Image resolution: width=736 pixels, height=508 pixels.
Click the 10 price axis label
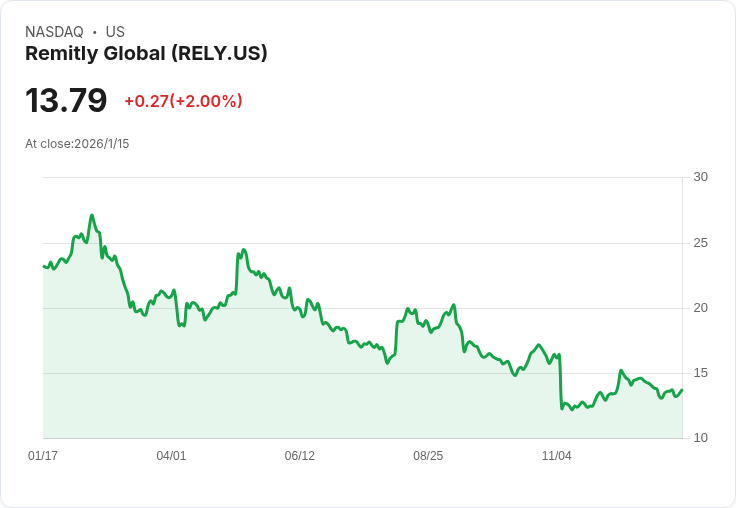point(700,438)
